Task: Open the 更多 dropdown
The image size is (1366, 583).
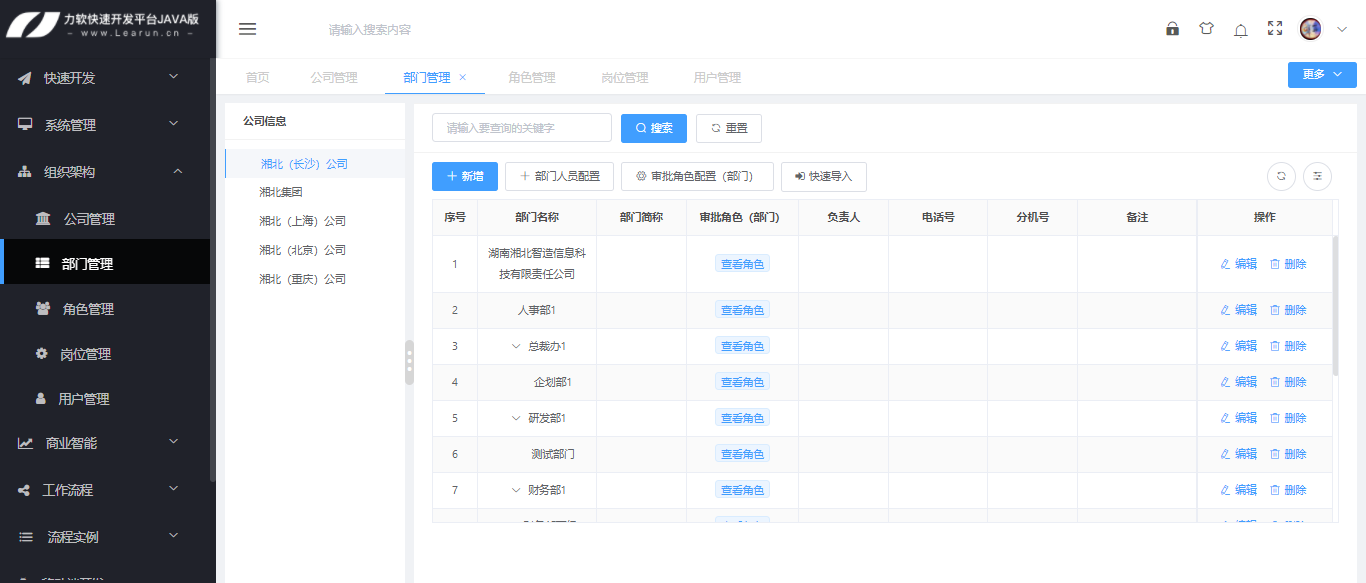Action: tap(1321, 74)
